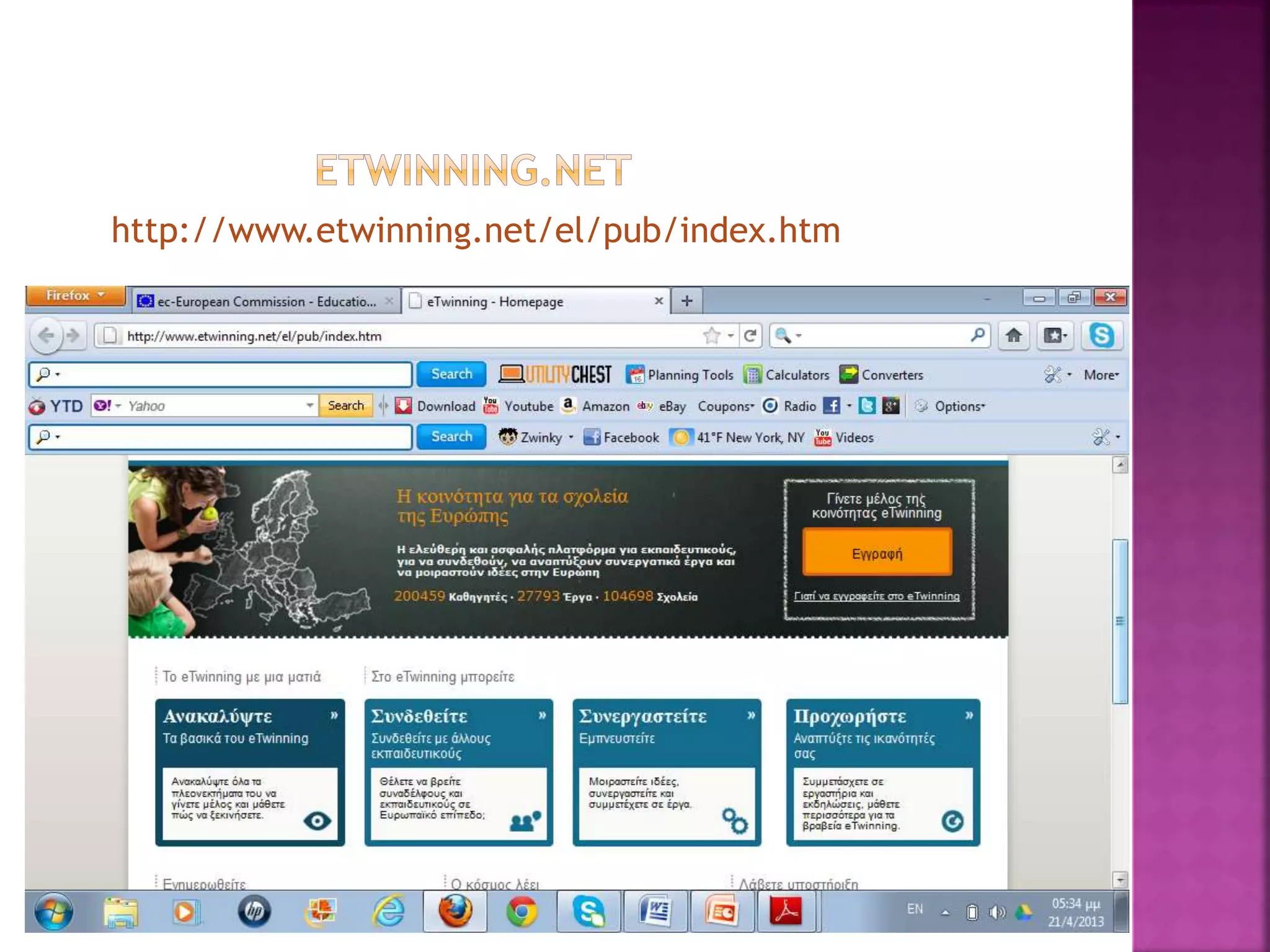Open Planning Tools in UtilityChest toolbar
This screenshot has width=1270, height=952.
point(680,374)
